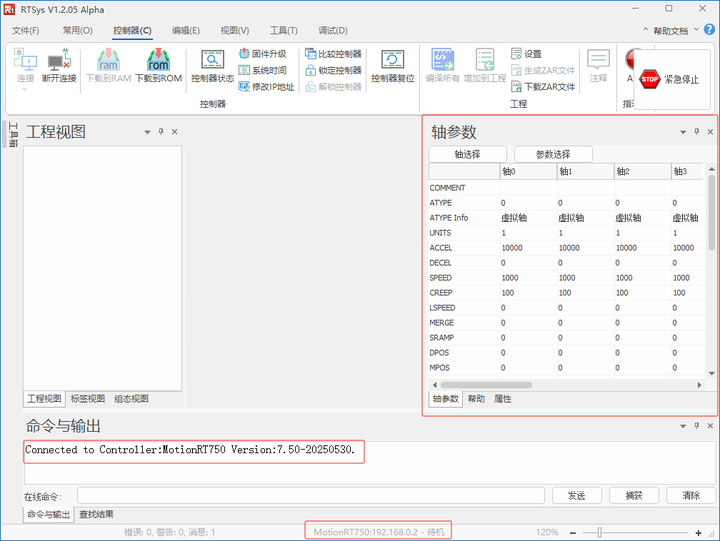This screenshot has height=541, width=720.
Task: Click Firmware Upgrade (固件升级)
Action: click(263, 54)
